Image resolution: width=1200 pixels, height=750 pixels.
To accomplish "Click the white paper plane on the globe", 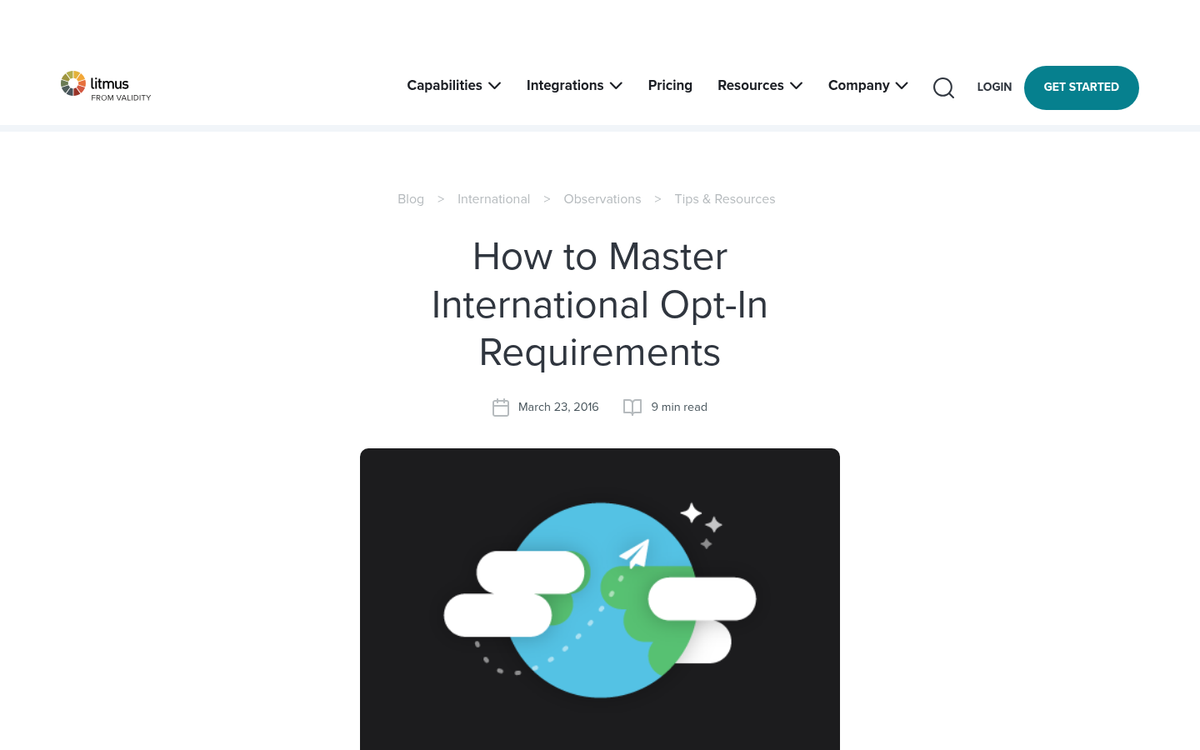I will pyautogui.click(x=635, y=552).
